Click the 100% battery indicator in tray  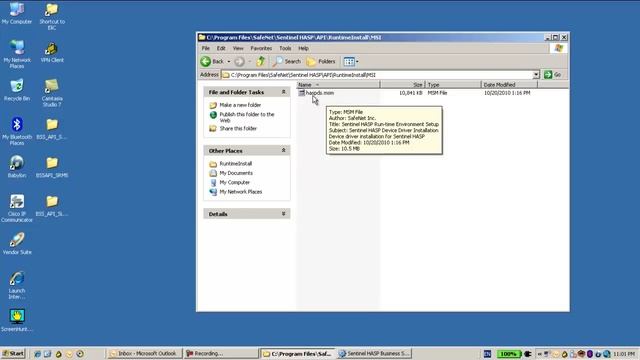tap(509, 354)
